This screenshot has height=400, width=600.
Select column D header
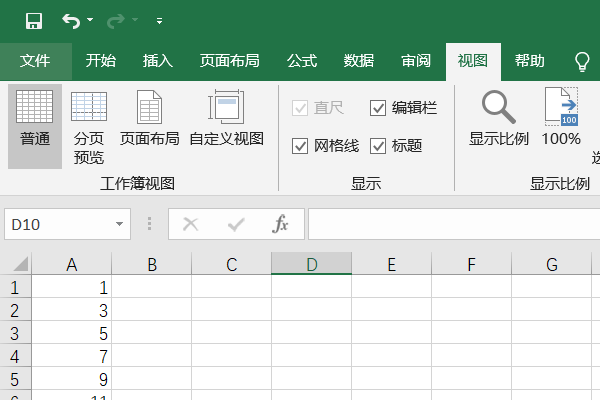311,264
